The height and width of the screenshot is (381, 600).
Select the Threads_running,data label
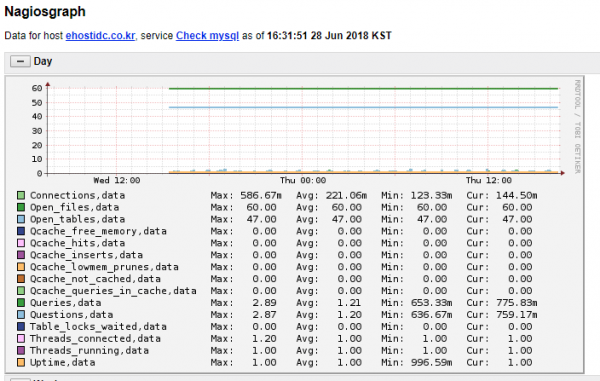click(90, 350)
